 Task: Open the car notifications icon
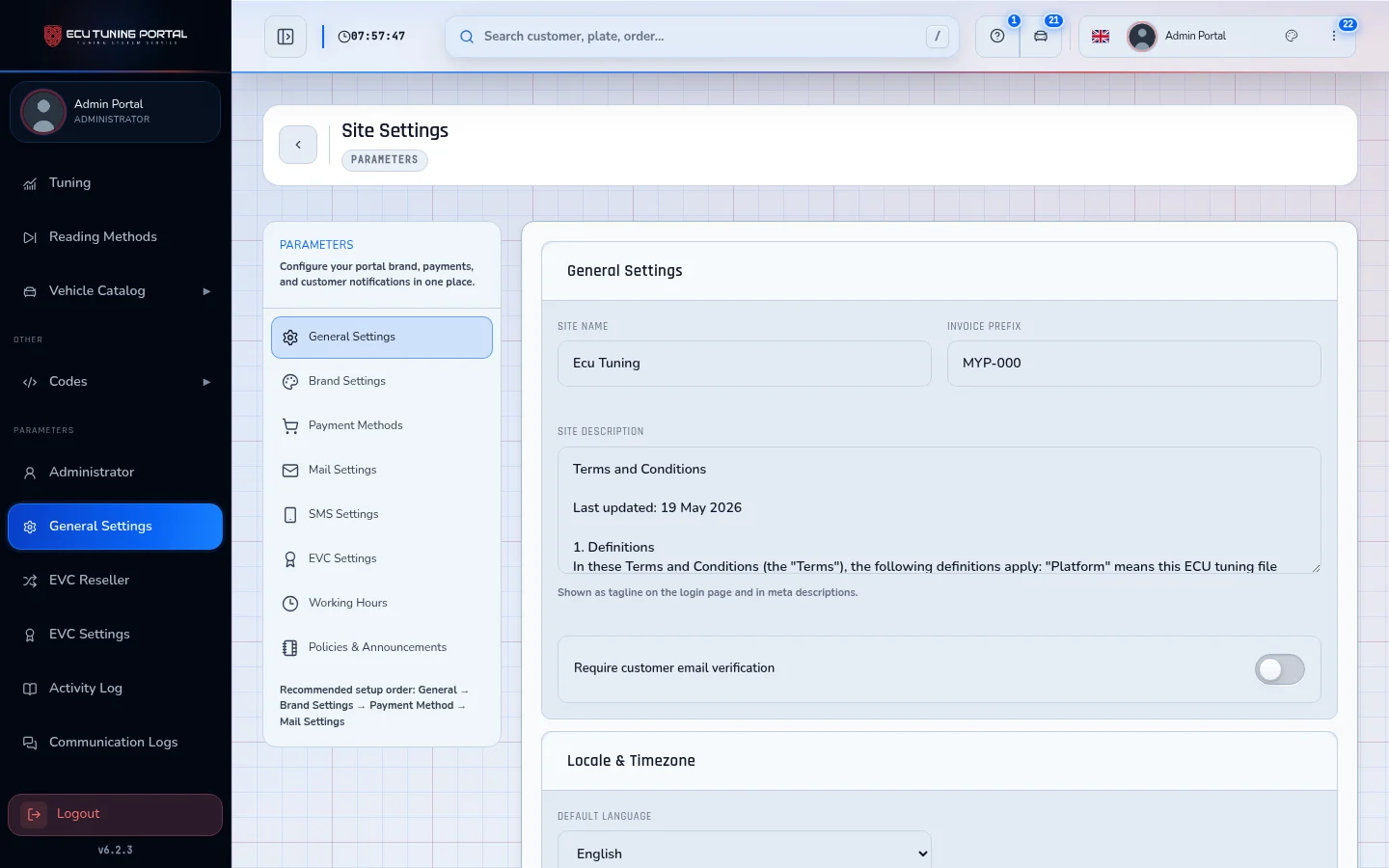(1041, 37)
